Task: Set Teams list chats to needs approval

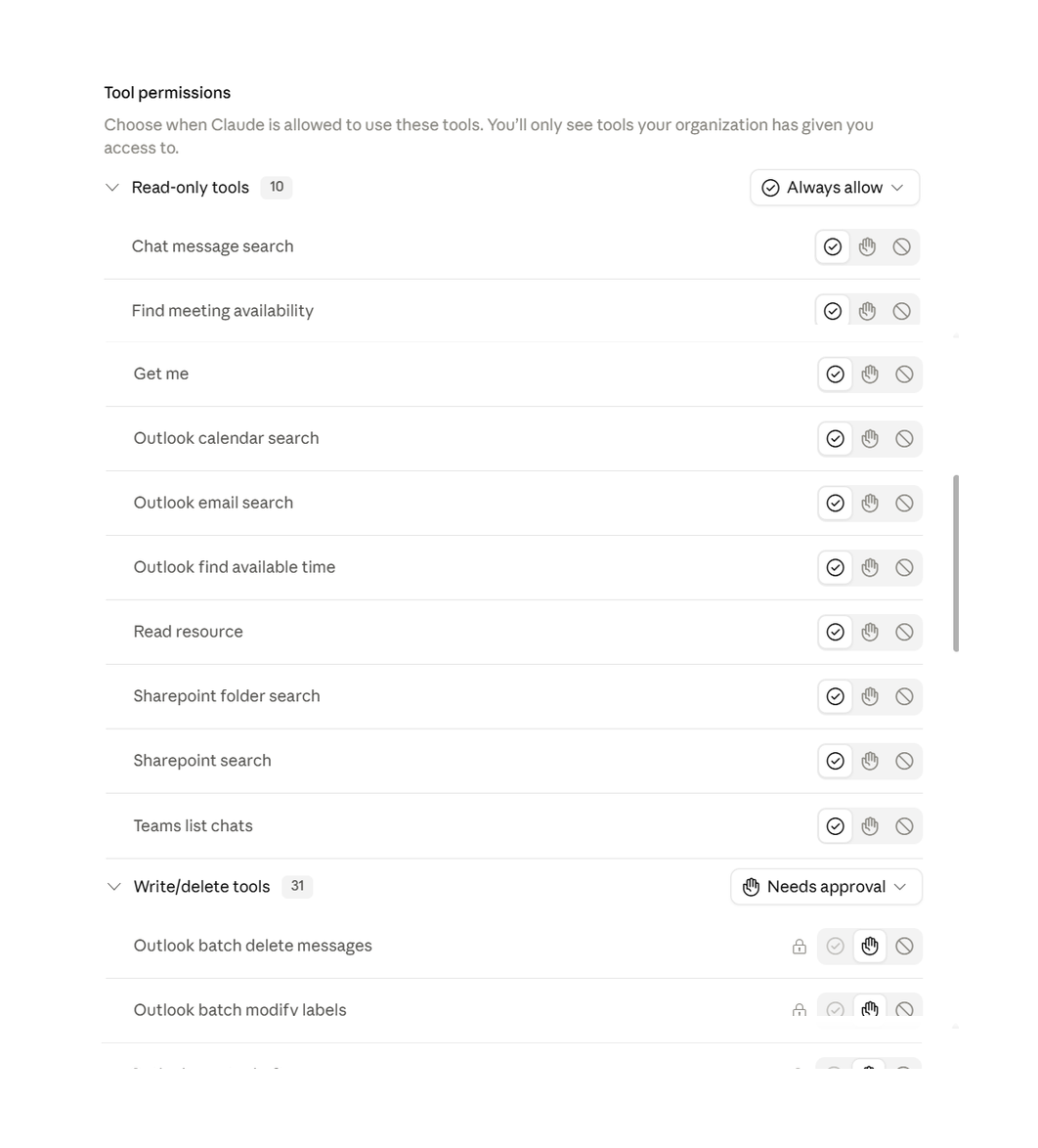Action: pos(869,826)
